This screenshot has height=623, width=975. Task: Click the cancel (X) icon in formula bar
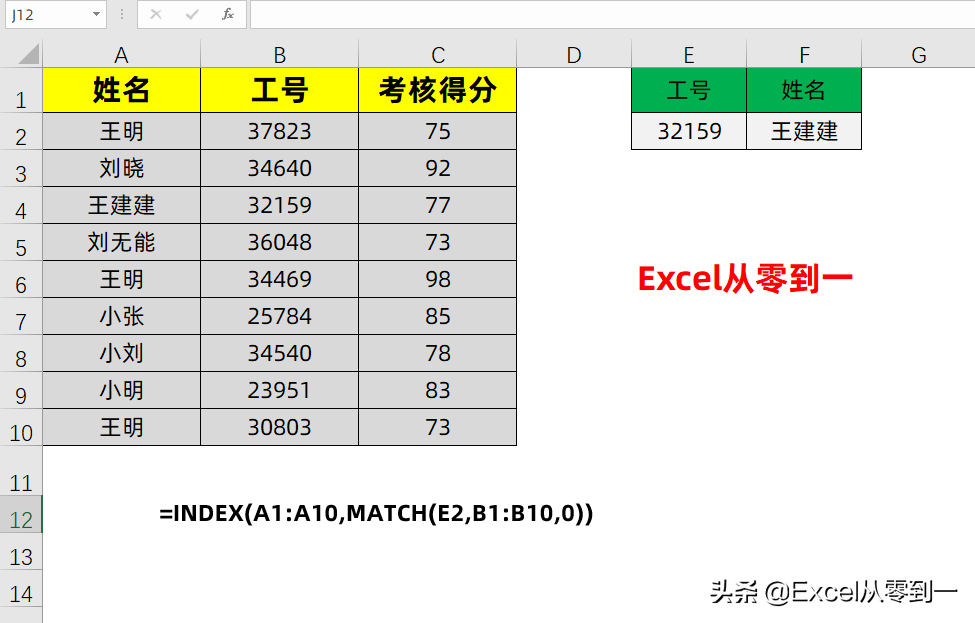pos(156,14)
